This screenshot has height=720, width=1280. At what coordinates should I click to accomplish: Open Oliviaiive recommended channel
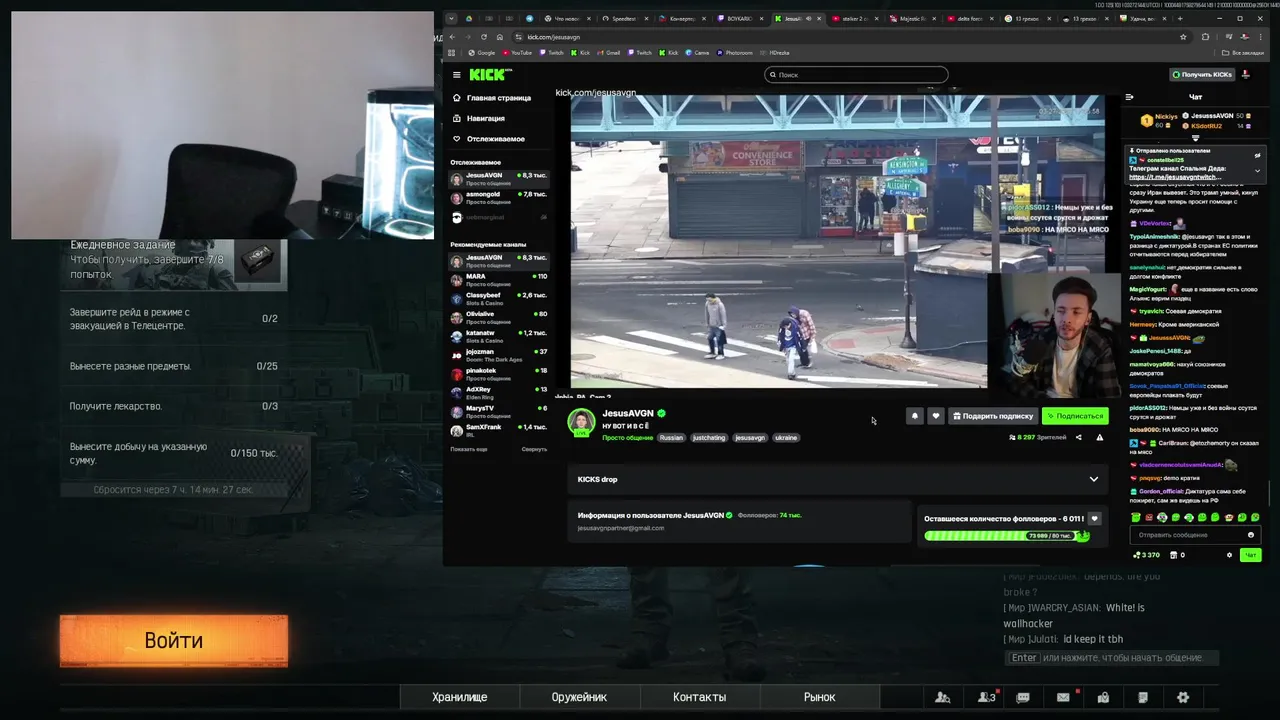(x=498, y=316)
